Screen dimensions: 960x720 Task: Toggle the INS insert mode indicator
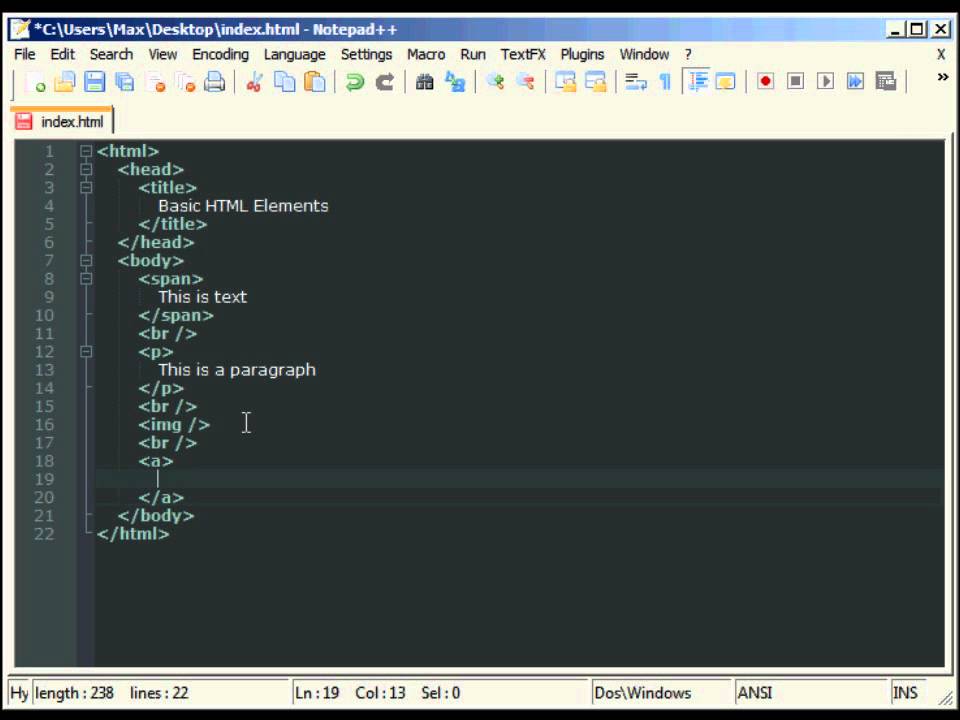coord(909,693)
